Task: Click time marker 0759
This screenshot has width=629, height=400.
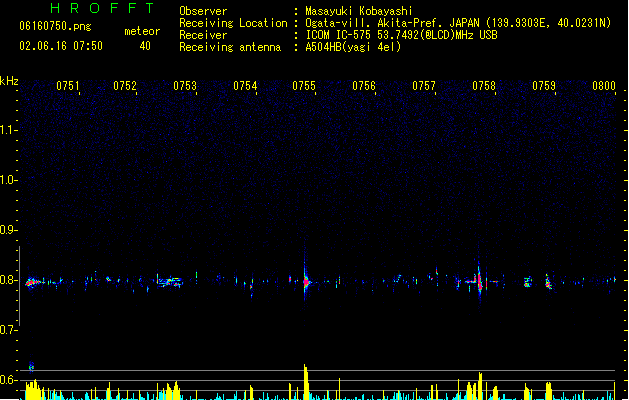Action: click(x=544, y=86)
